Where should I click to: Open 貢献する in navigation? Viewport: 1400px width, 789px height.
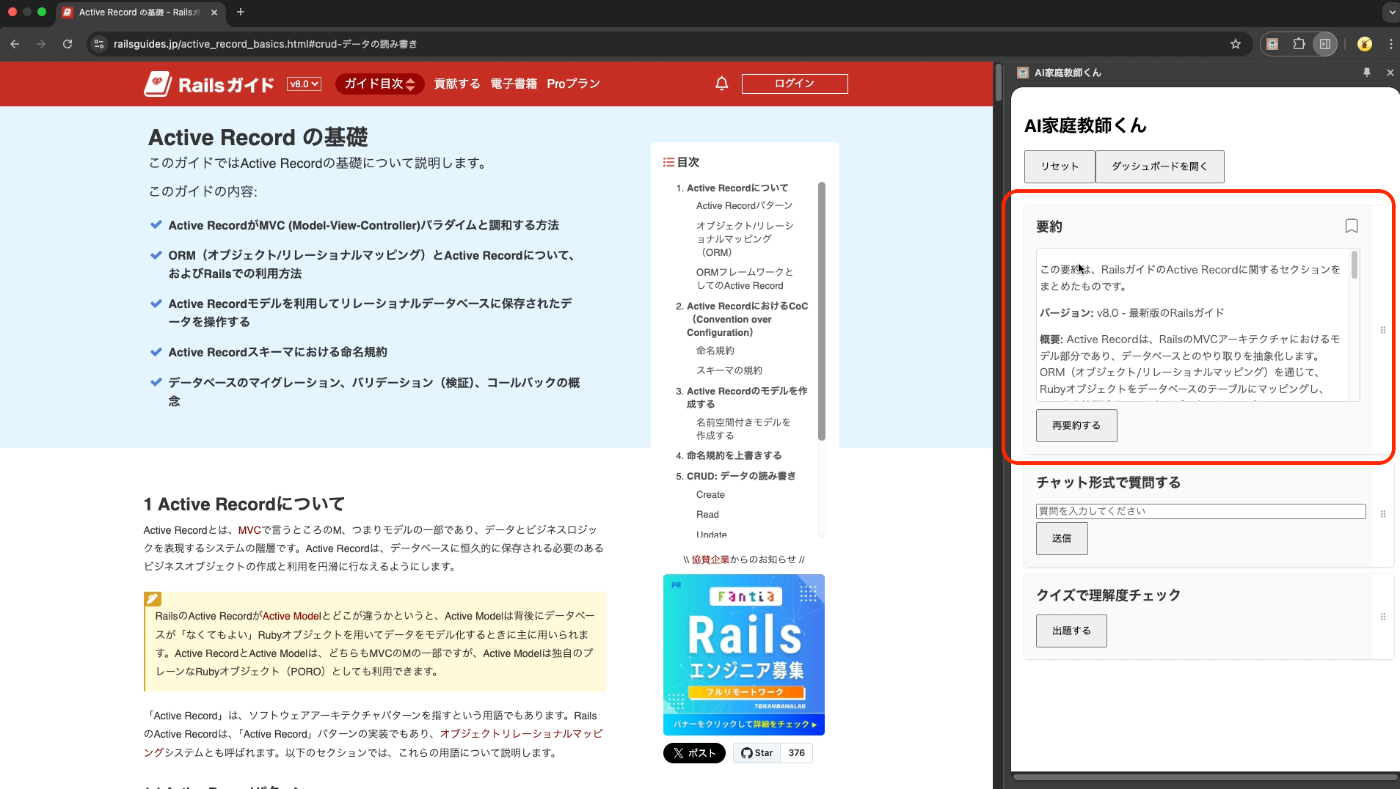click(x=457, y=84)
